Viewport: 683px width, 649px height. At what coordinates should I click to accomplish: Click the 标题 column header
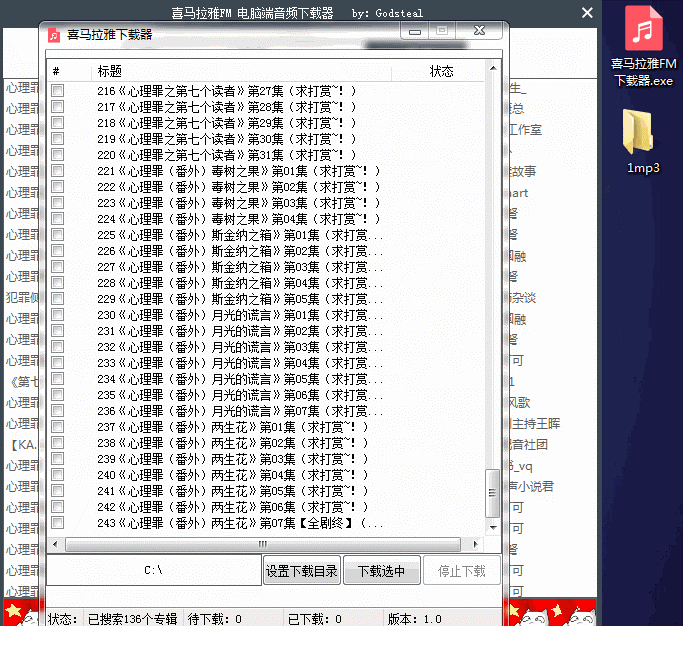coord(241,71)
